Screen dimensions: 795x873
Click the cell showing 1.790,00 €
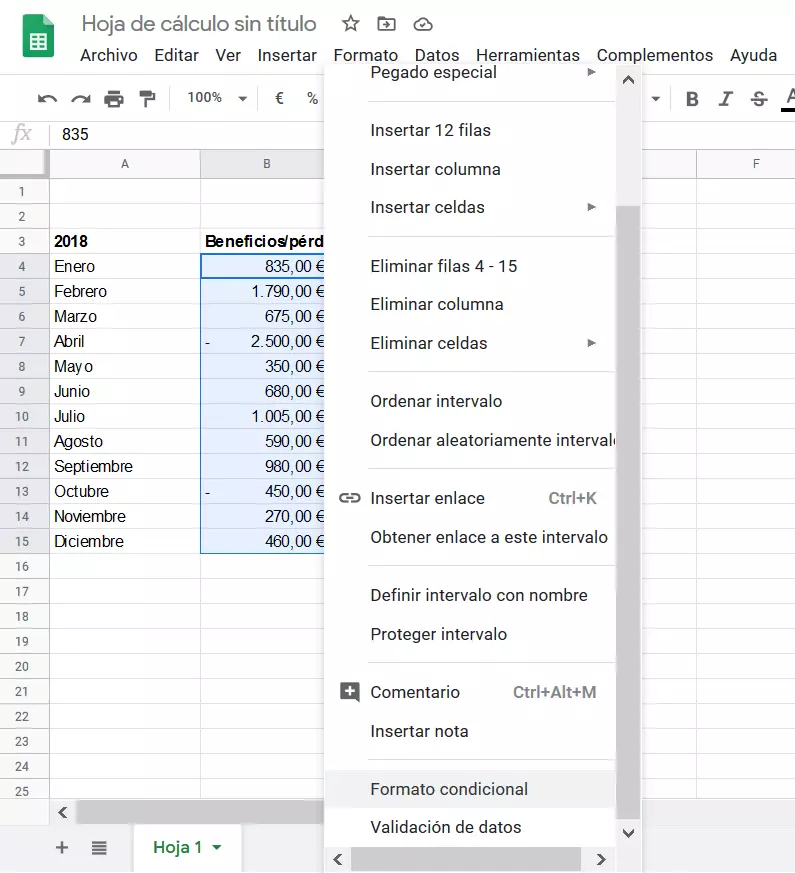[x=262, y=291]
